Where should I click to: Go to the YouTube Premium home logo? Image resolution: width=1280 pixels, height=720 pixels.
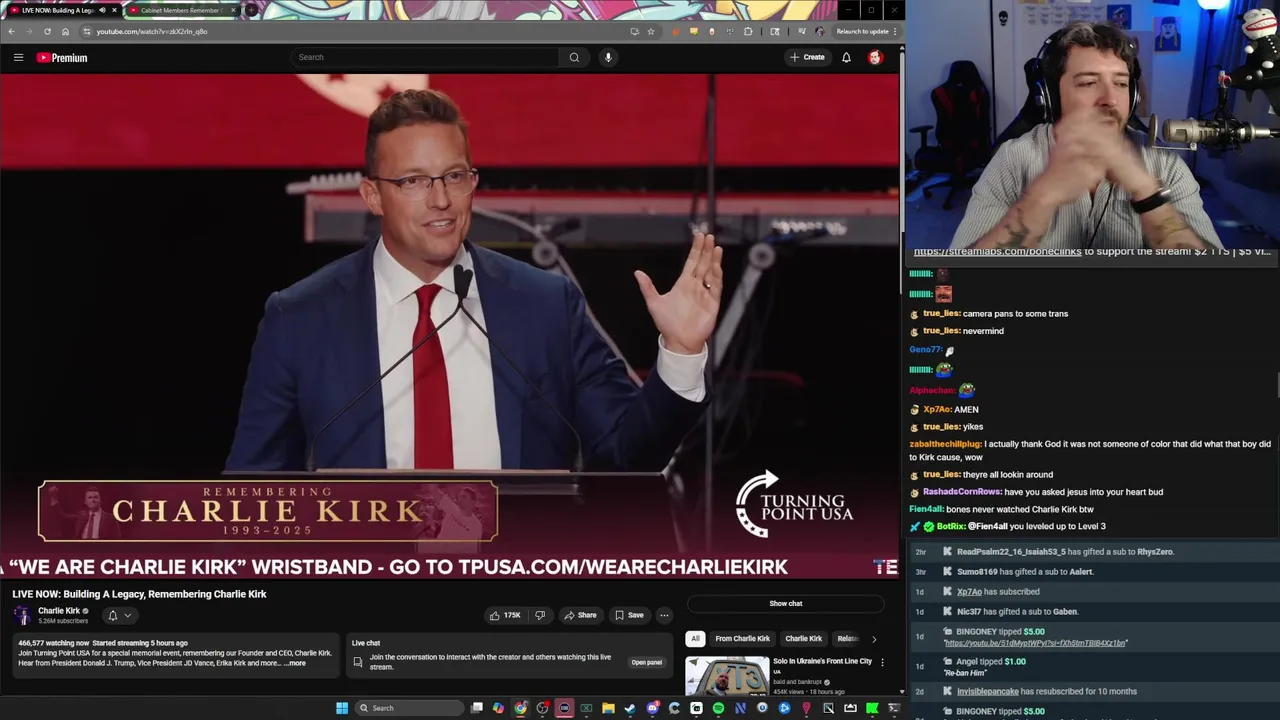(x=62, y=57)
